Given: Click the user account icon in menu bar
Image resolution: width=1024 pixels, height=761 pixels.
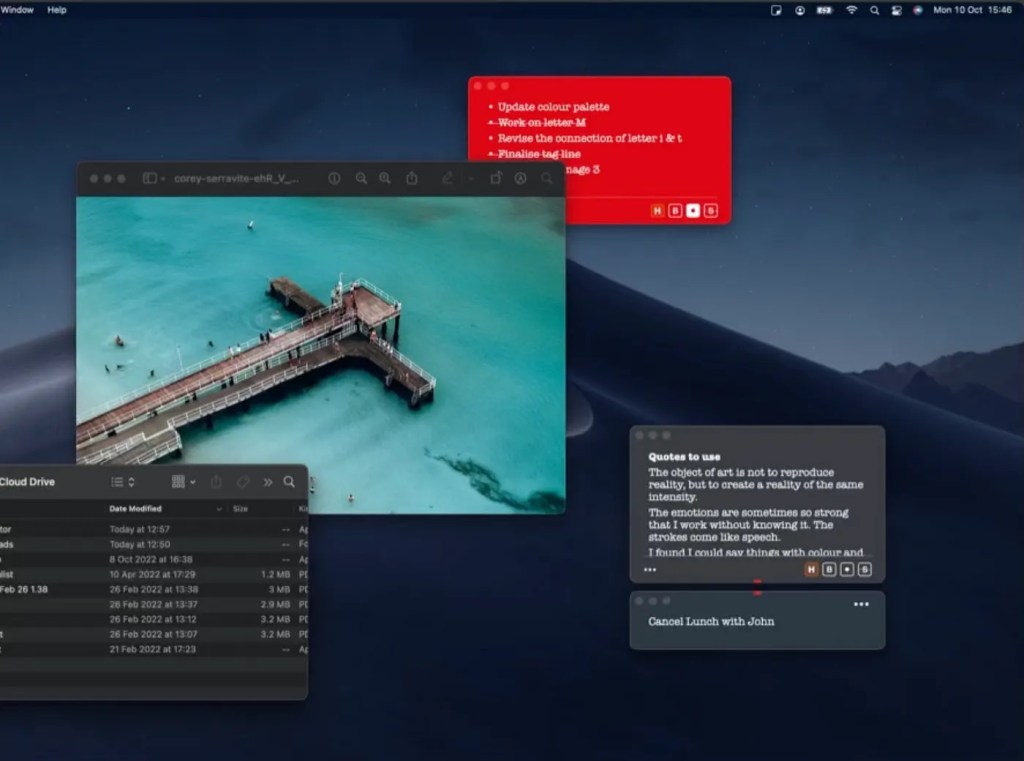Looking at the screenshot, I should [x=799, y=10].
